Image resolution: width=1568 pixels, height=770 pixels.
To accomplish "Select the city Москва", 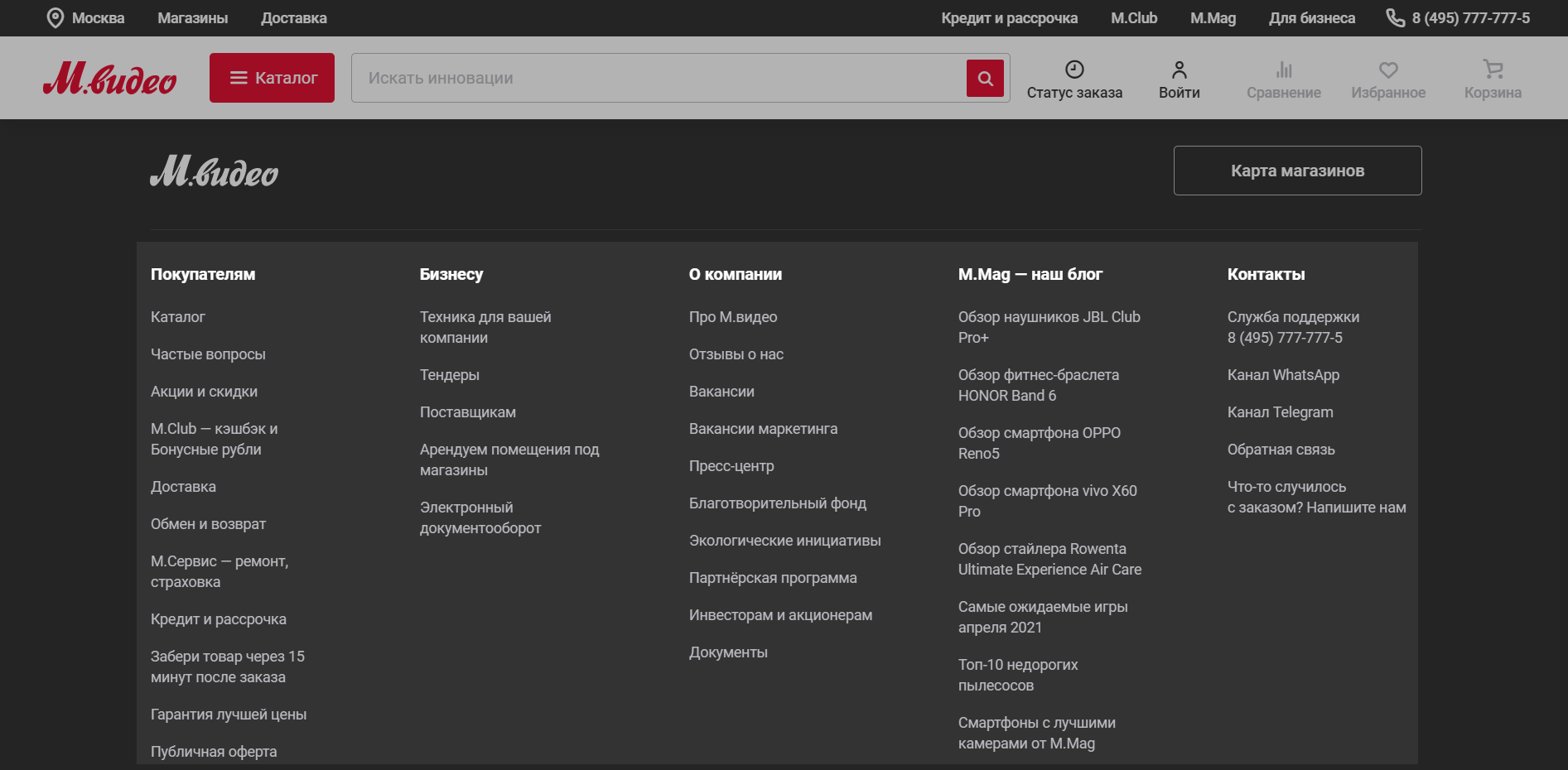I will pyautogui.click(x=98, y=18).
